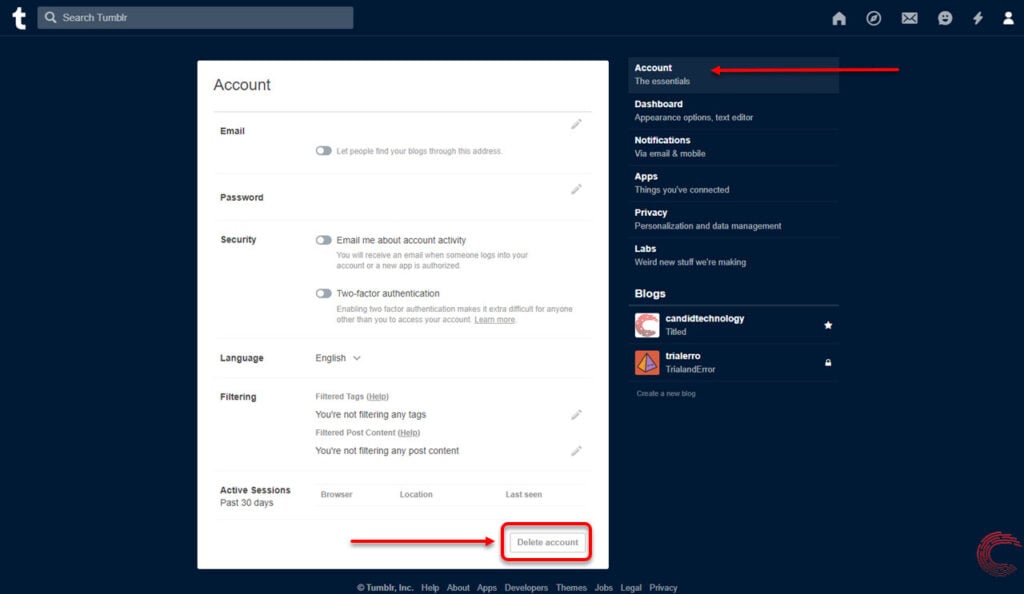This screenshot has height=594, width=1024.
Task: Open the candidtechnology blog avatar
Action: (647, 325)
